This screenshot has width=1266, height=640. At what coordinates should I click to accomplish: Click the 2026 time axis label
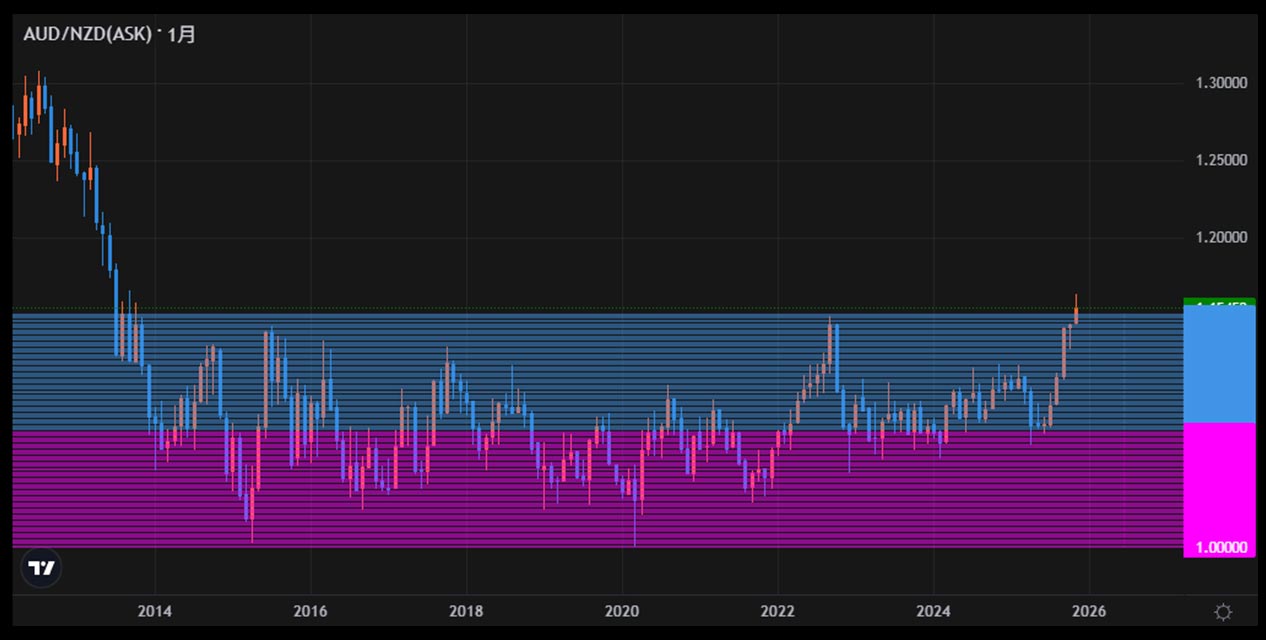(x=1089, y=611)
